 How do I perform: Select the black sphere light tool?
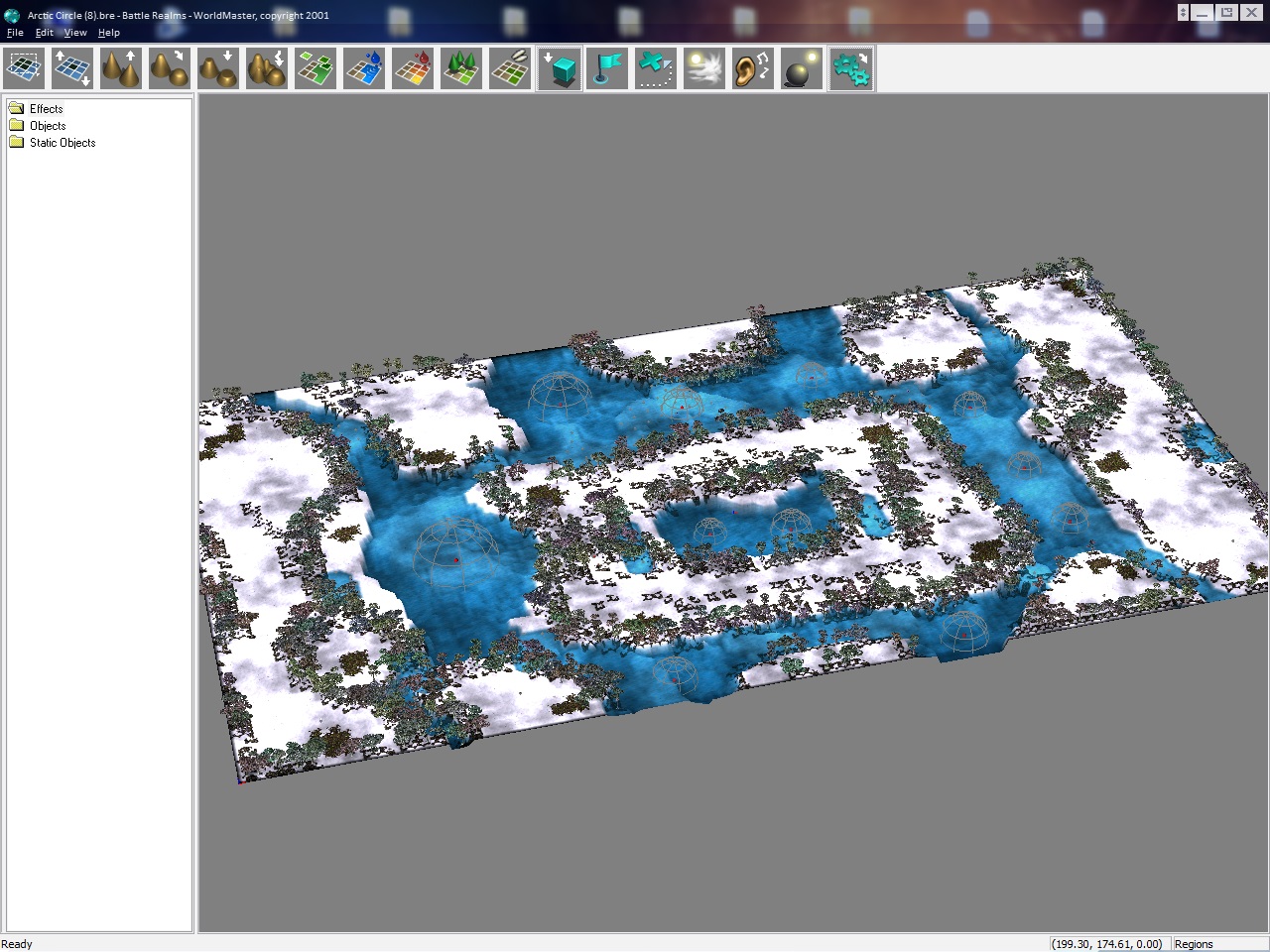pos(802,69)
